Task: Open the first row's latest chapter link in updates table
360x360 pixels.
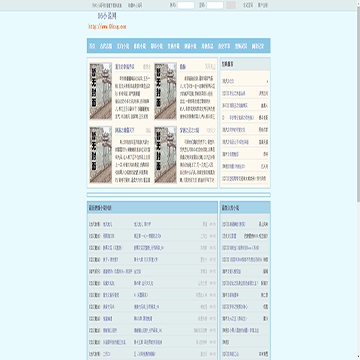Action: (142, 224)
